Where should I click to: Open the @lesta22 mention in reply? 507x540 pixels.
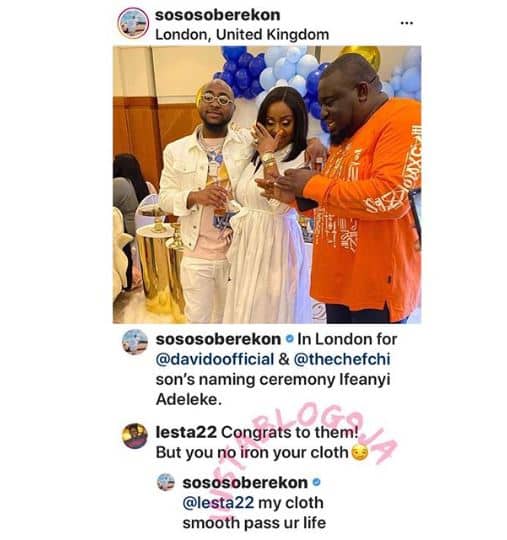click(x=218, y=503)
